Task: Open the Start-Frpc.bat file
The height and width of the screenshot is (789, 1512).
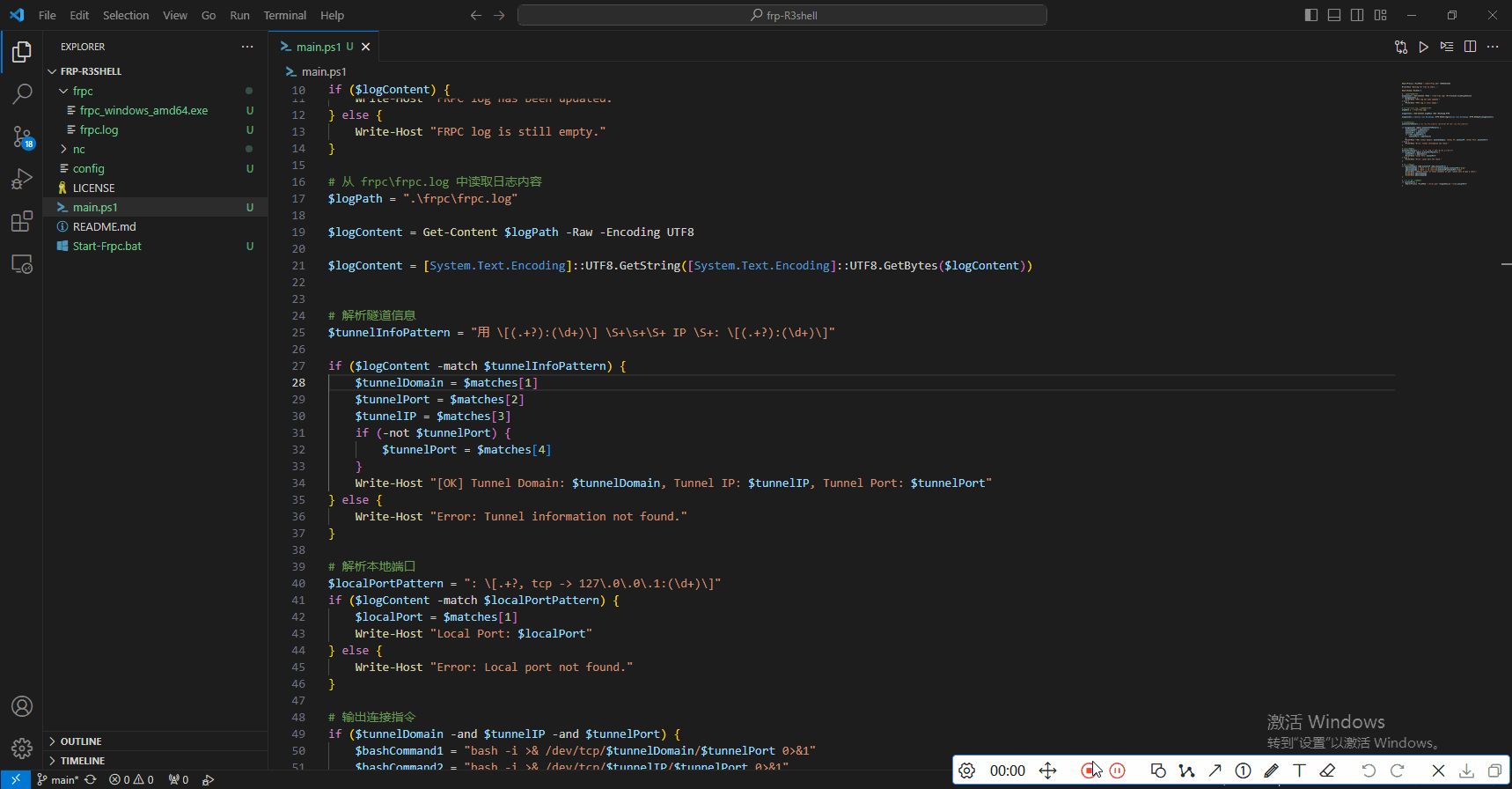Action: pyautogui.click(x=155, y=246)
